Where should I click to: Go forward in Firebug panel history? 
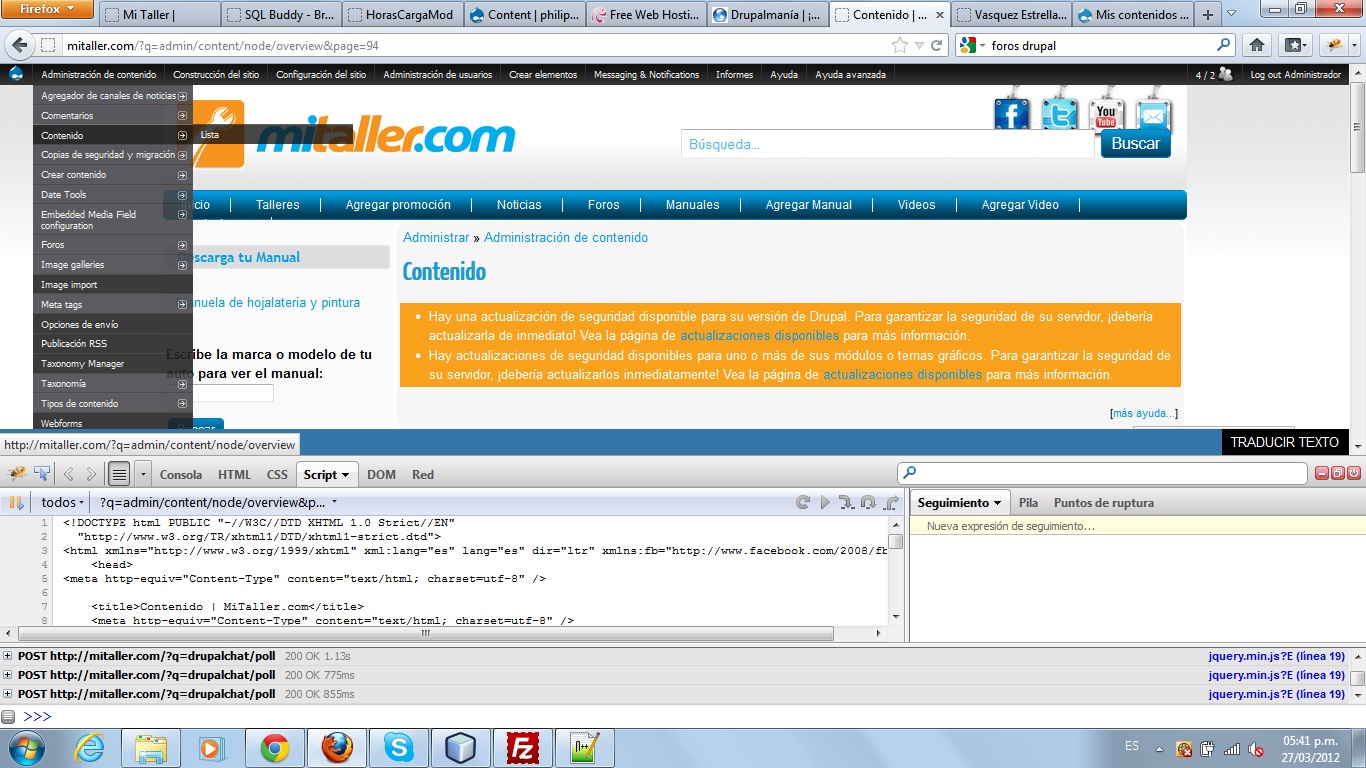(91, 474)
